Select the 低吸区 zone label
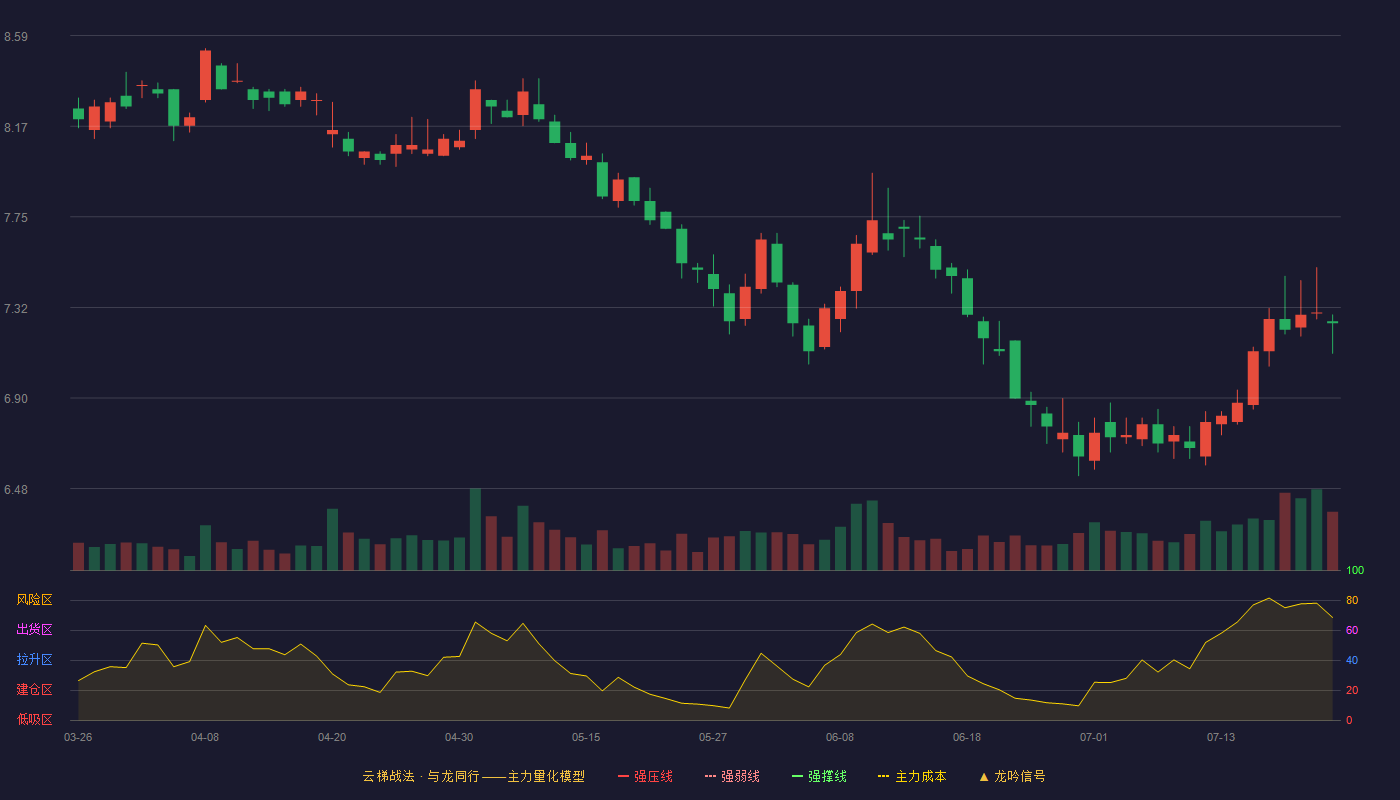The image size is (1400, 800). point(34,720)
